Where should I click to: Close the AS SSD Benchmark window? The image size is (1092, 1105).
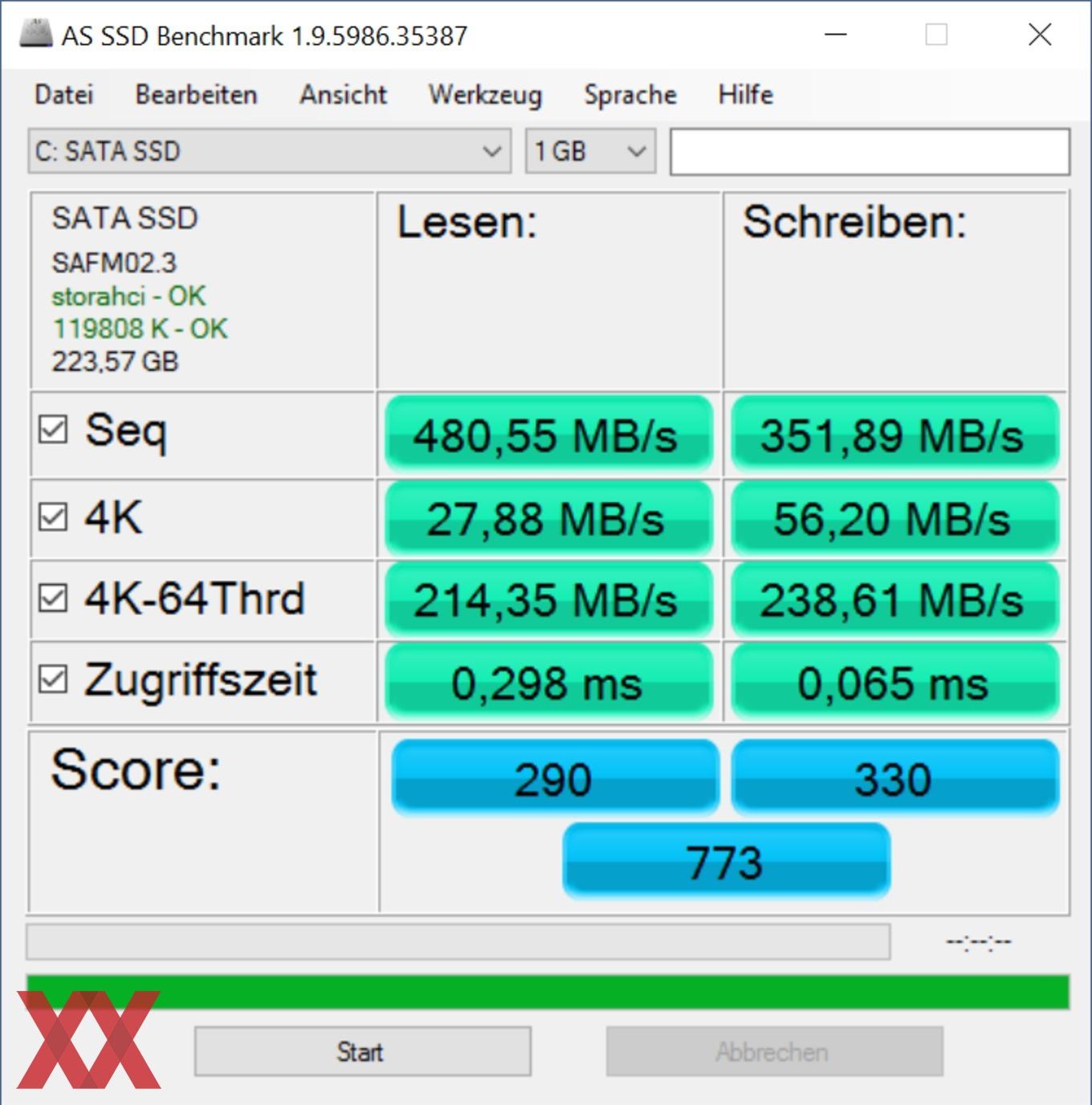1040,35
